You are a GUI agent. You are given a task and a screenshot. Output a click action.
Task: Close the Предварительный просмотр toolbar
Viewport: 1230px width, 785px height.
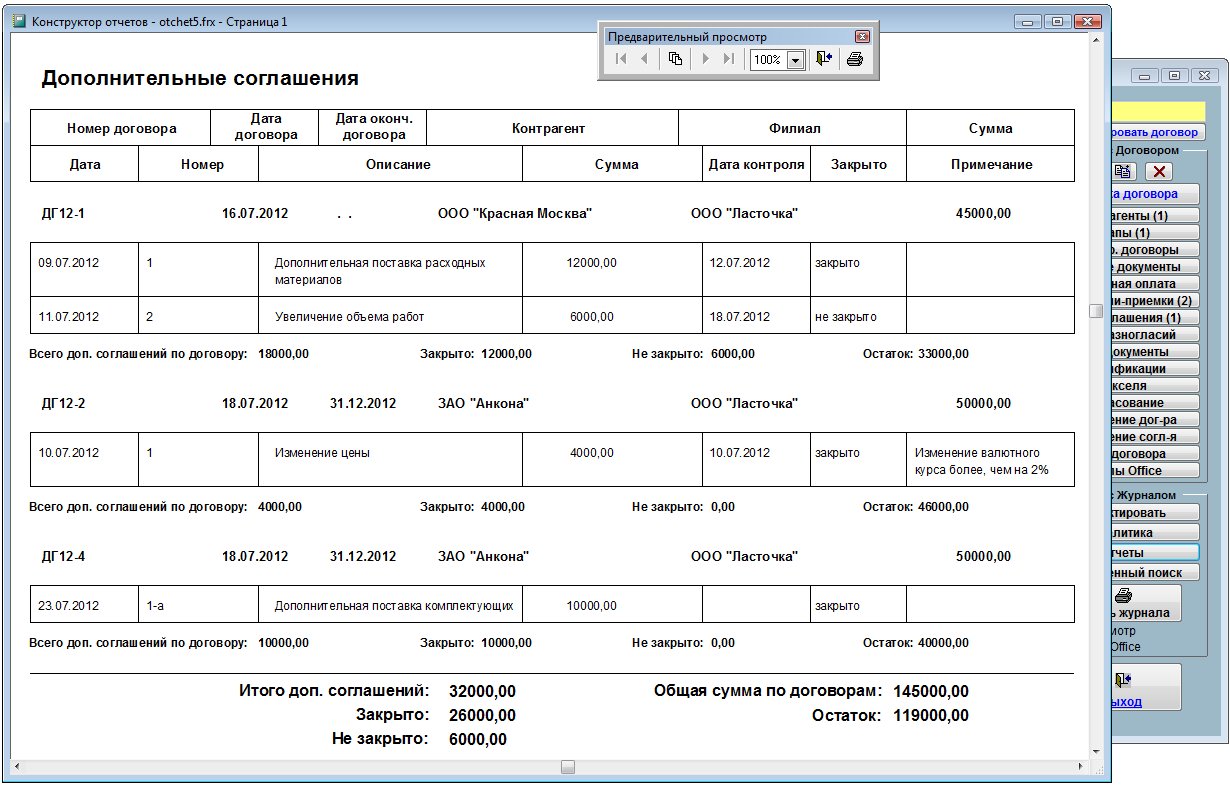pos(862,37)
